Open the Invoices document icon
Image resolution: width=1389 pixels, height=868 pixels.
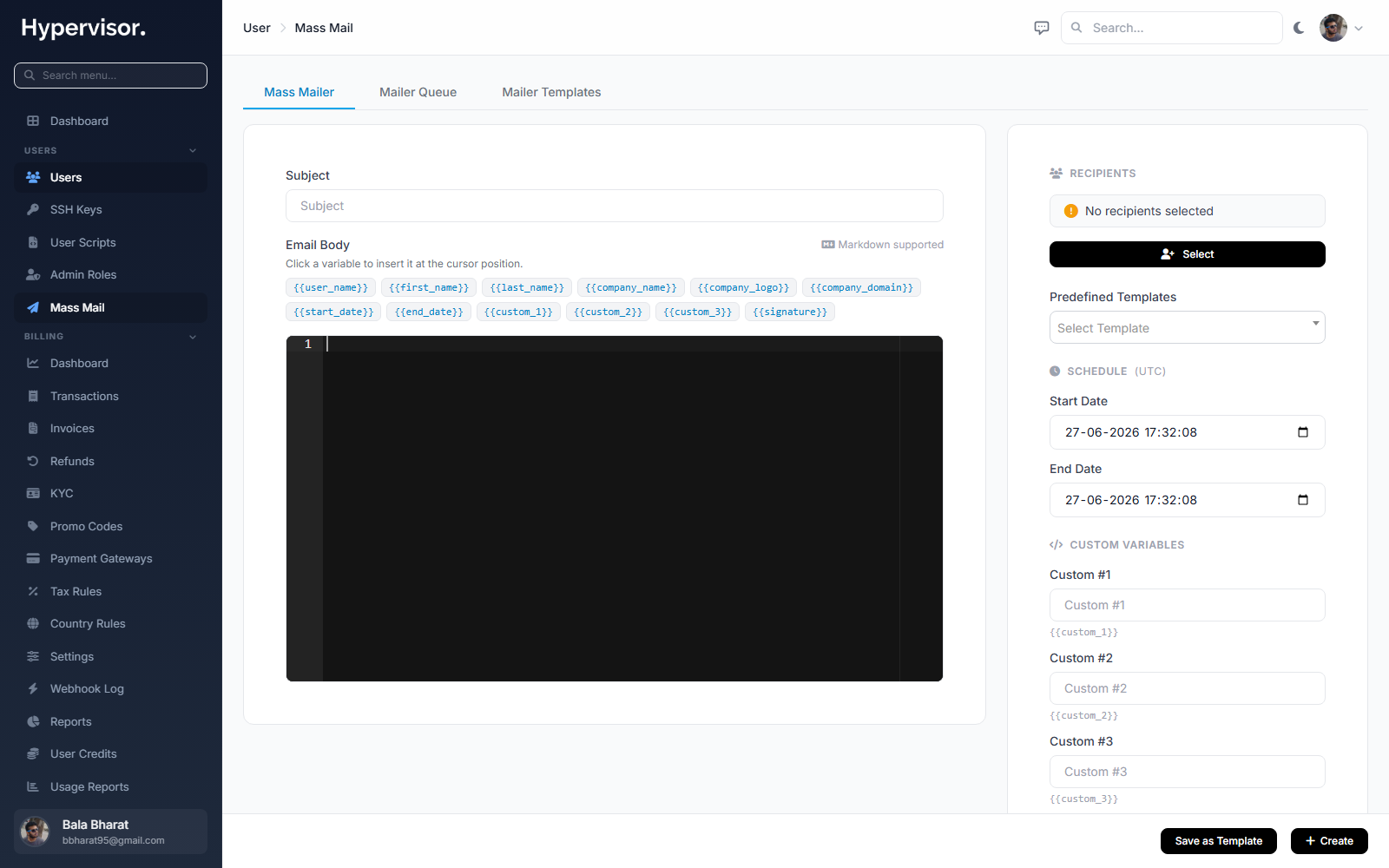point(33,428)
